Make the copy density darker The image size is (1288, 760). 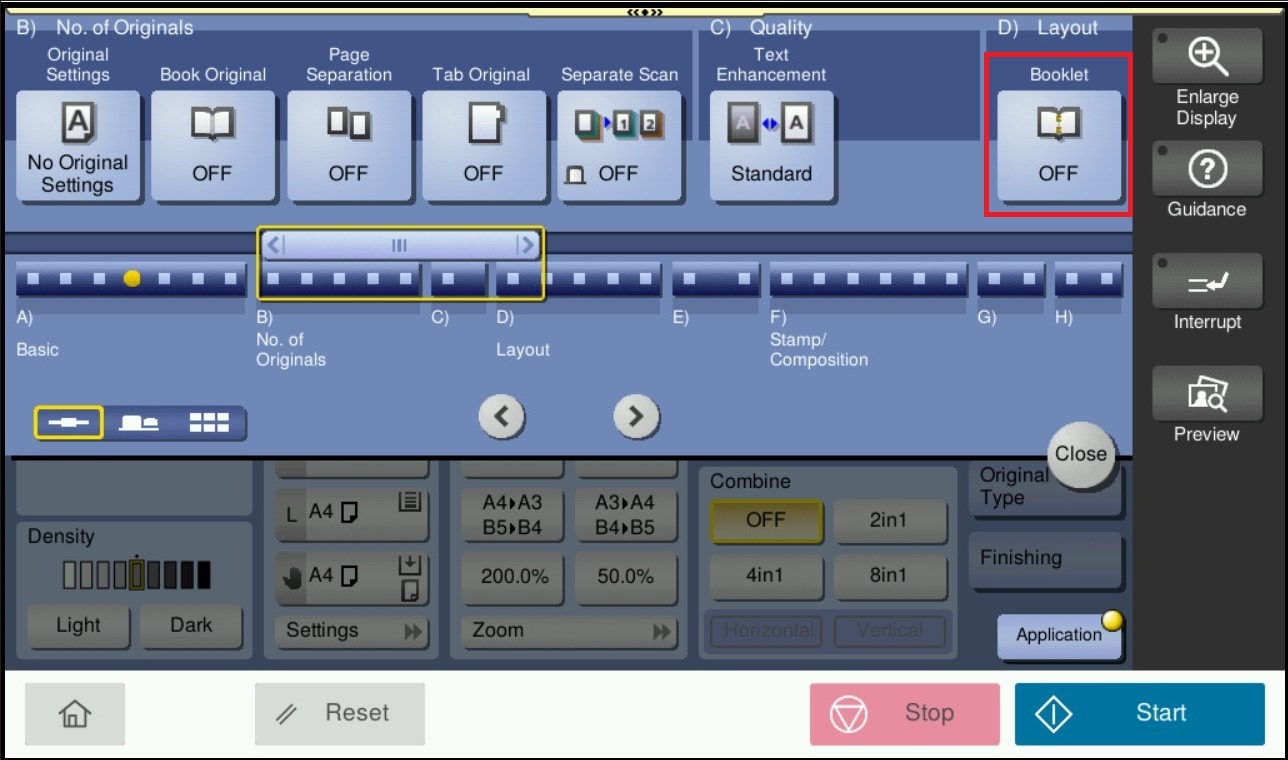191,625
